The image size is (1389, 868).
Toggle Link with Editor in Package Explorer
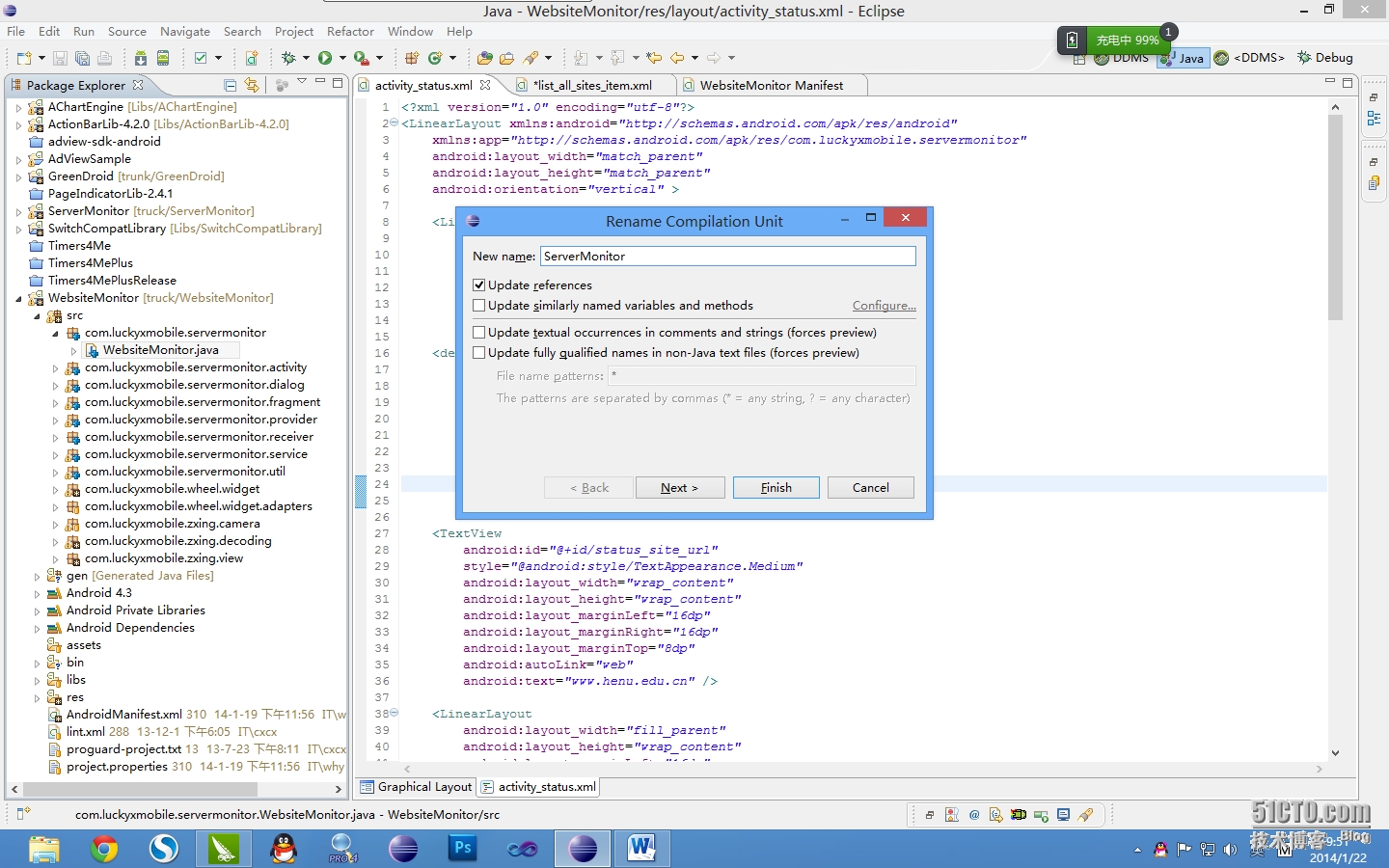click(252, 85)
